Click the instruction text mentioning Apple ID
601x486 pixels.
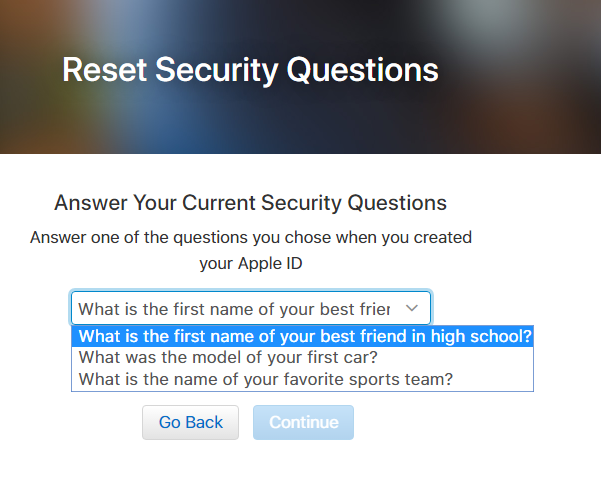pyautogui.click(x=250, y=251)
